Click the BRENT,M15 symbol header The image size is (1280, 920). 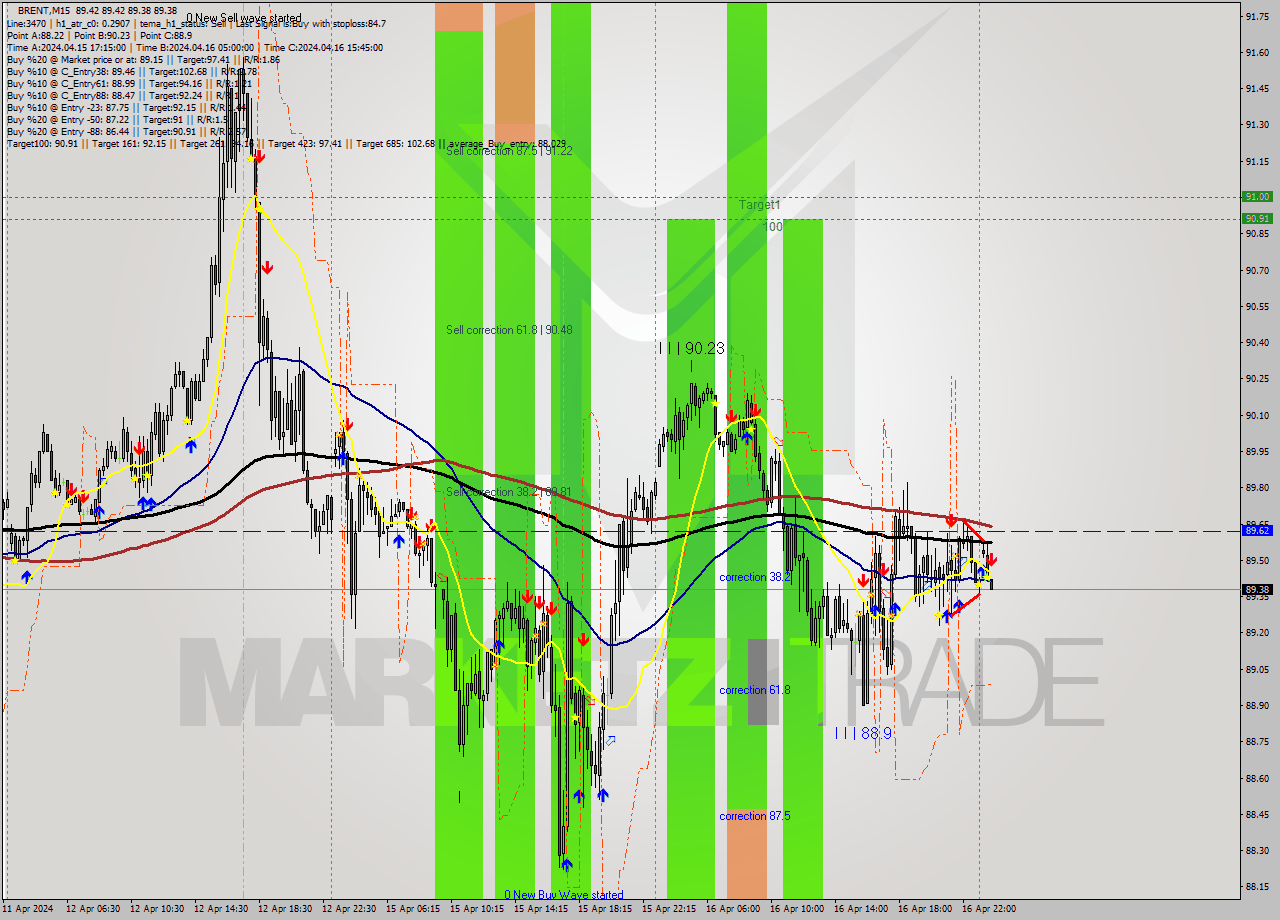(x=97, y=11)
